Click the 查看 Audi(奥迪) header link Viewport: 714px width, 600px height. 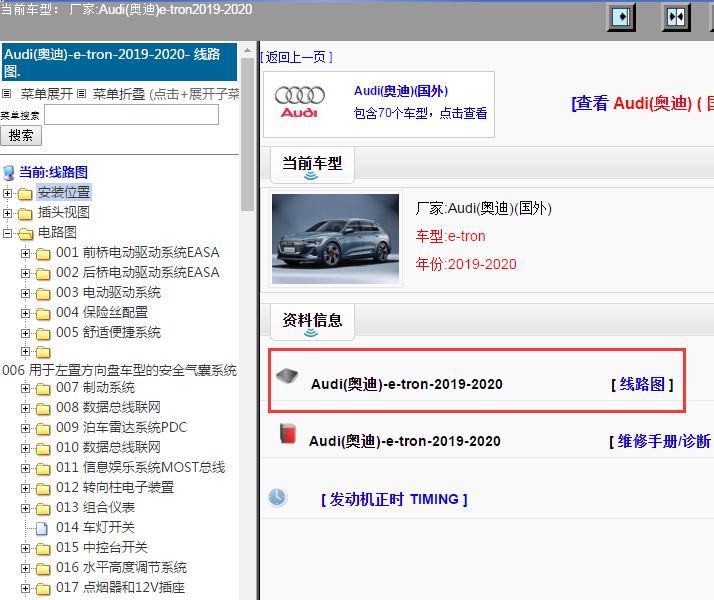[642, 104]
